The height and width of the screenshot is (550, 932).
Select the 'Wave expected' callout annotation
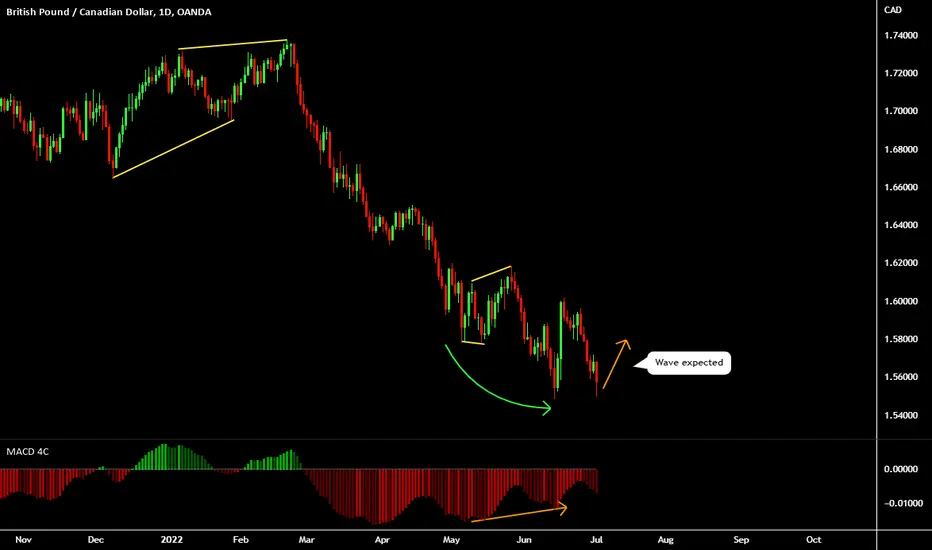[689, 363]
